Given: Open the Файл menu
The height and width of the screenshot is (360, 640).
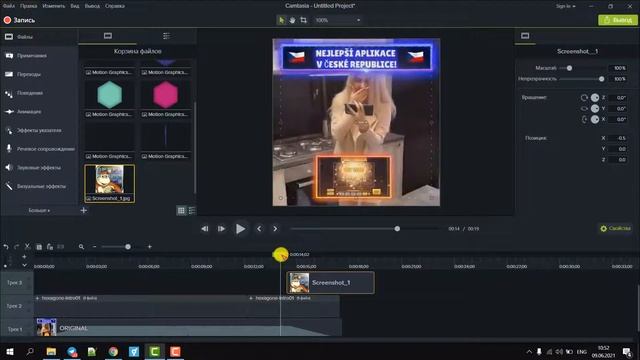Looking at the screenshot, I should click(9, 6).
